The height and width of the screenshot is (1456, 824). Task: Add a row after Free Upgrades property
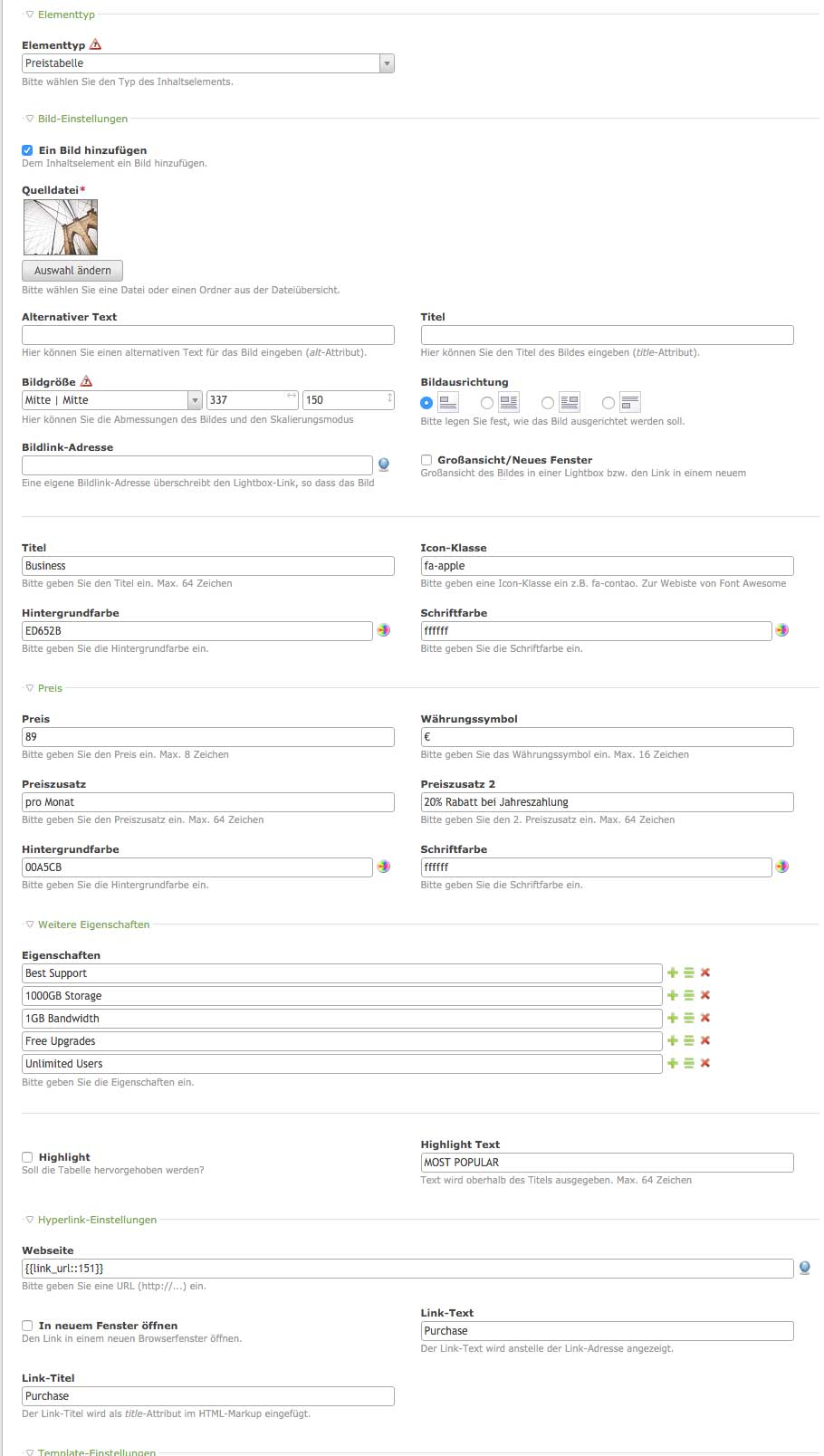pos(672,1040)
